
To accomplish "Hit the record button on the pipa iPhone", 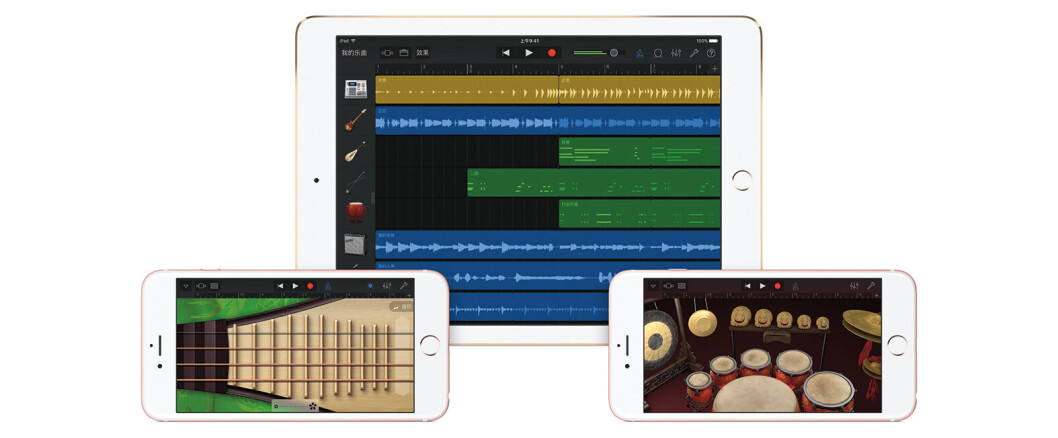I will pos(310,286).
